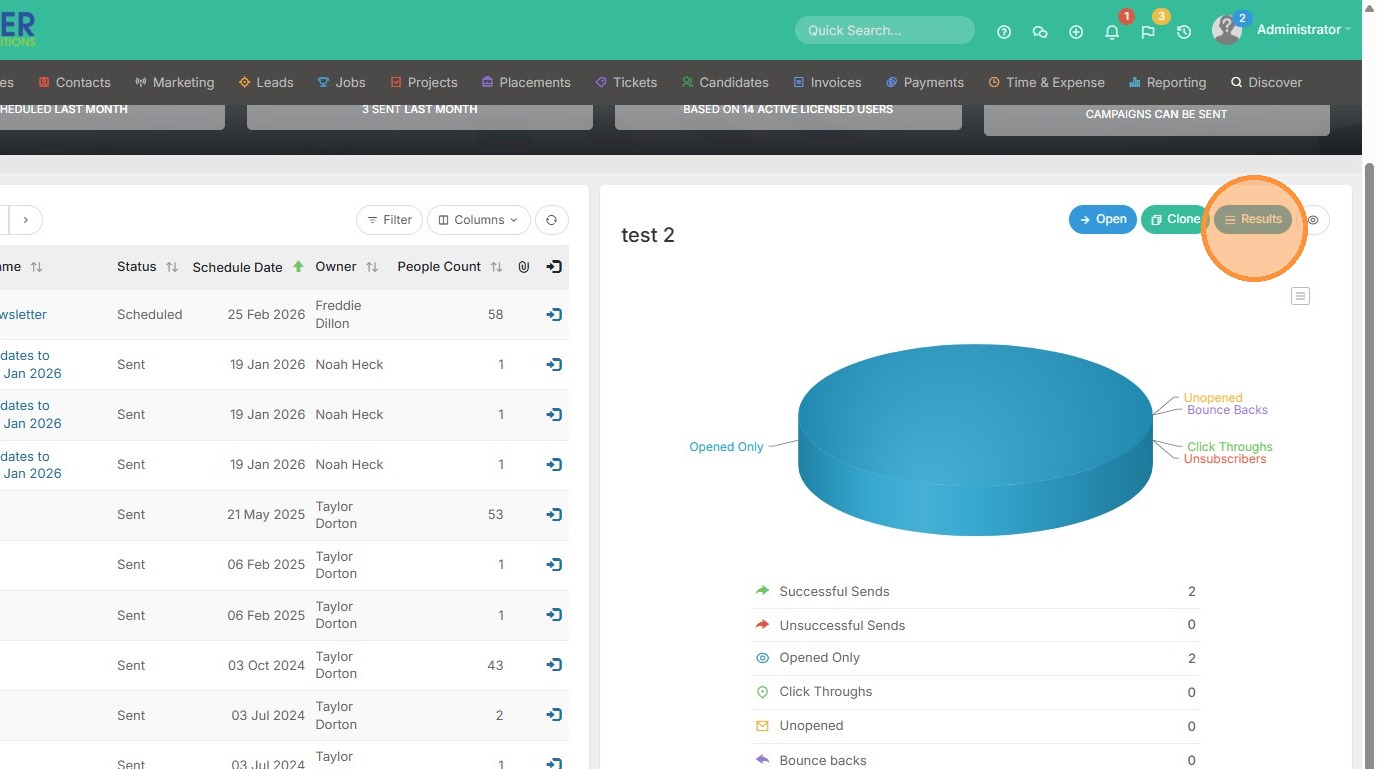This screenshot has width=1377, height=769.
Task: Click the Click Throughs pie chart label
Action: coord(1230,447)
